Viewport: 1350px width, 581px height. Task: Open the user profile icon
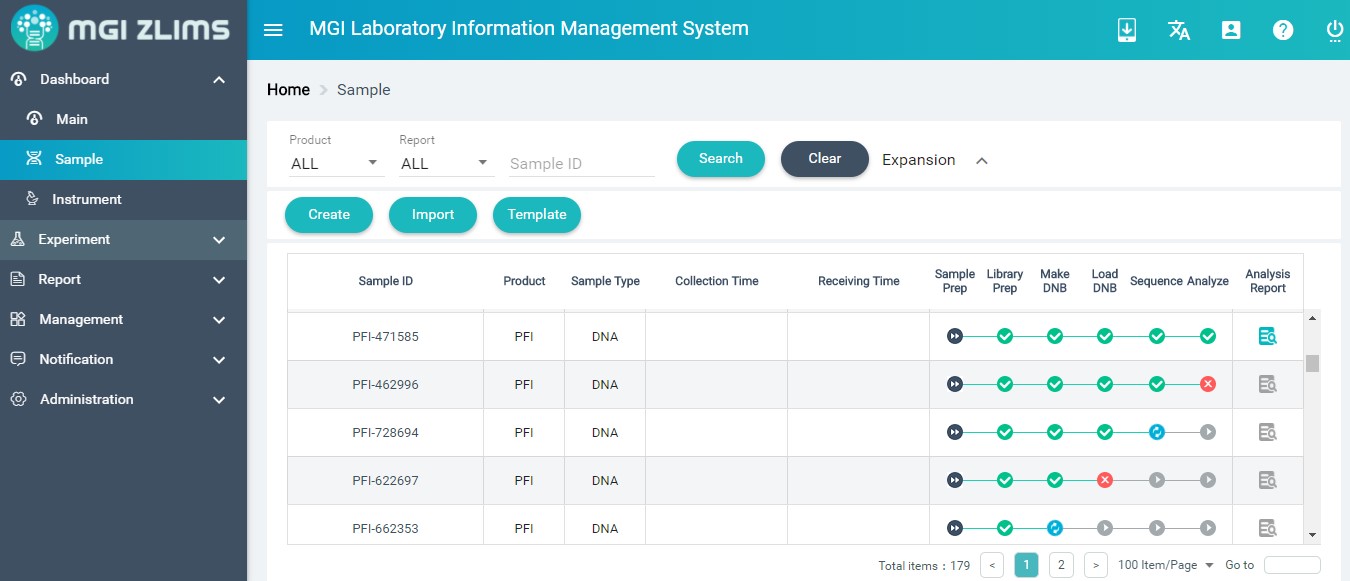[x=1231, y=30]
